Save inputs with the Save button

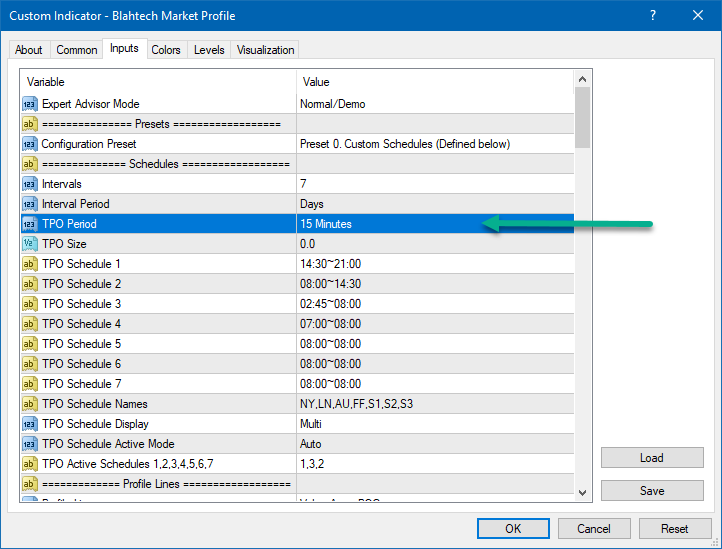(652, 491)
